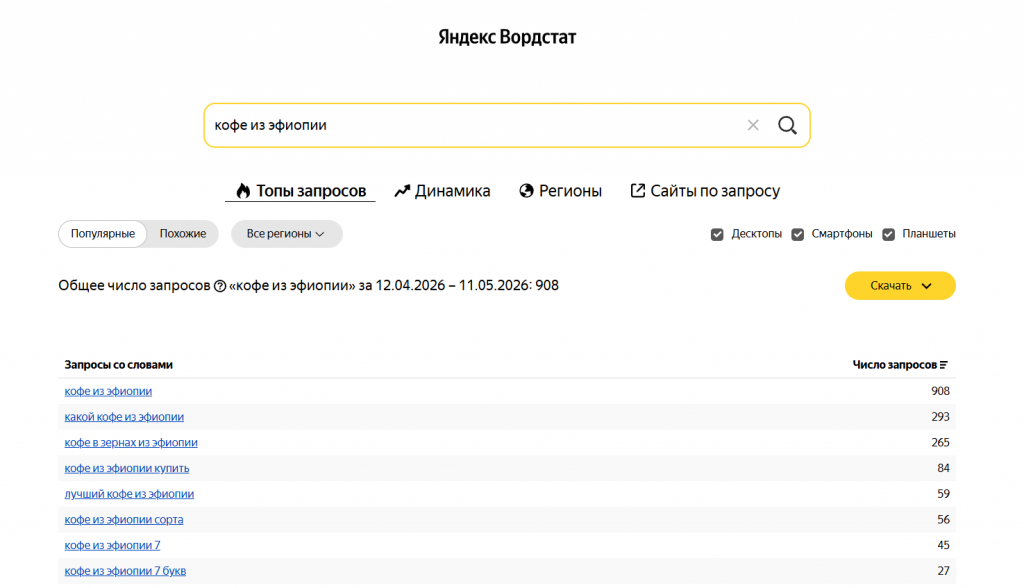
Task: Open 'кофе из эфиопии купить' link
Action: (127, 468)
